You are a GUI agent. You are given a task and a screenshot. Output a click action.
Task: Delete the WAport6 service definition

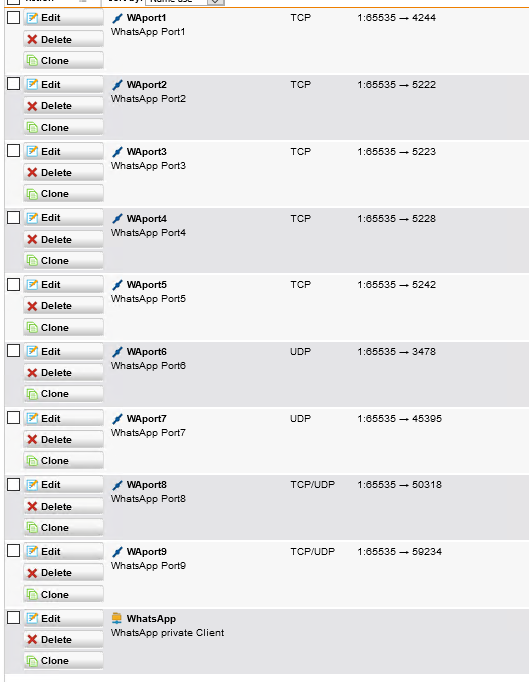pos(64,373)
